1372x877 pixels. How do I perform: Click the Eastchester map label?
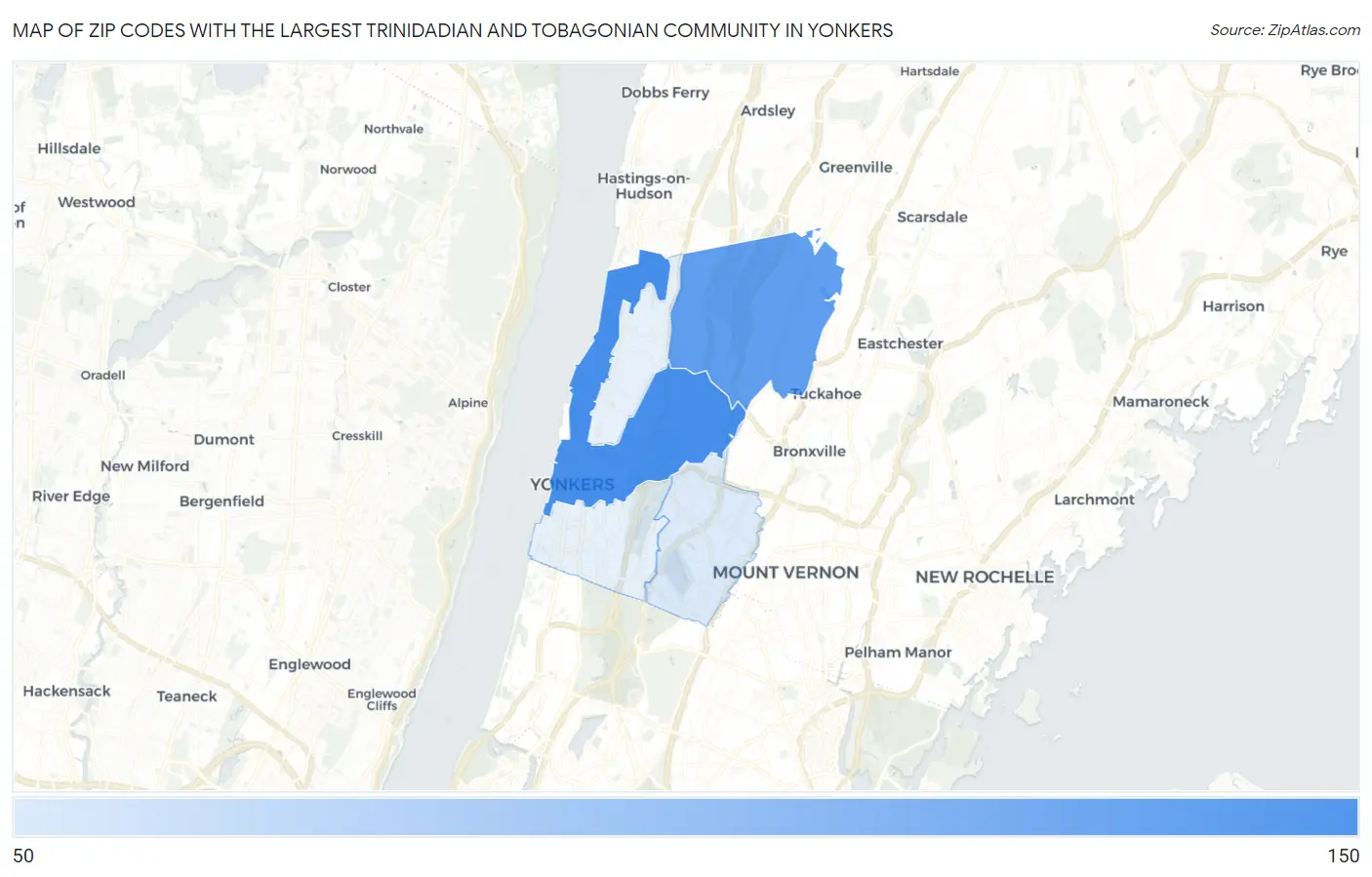point(900,343)
